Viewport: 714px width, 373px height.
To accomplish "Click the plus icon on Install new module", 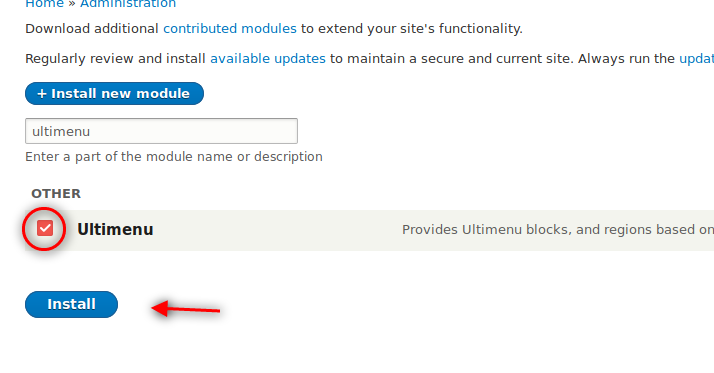I will (42, 94).
